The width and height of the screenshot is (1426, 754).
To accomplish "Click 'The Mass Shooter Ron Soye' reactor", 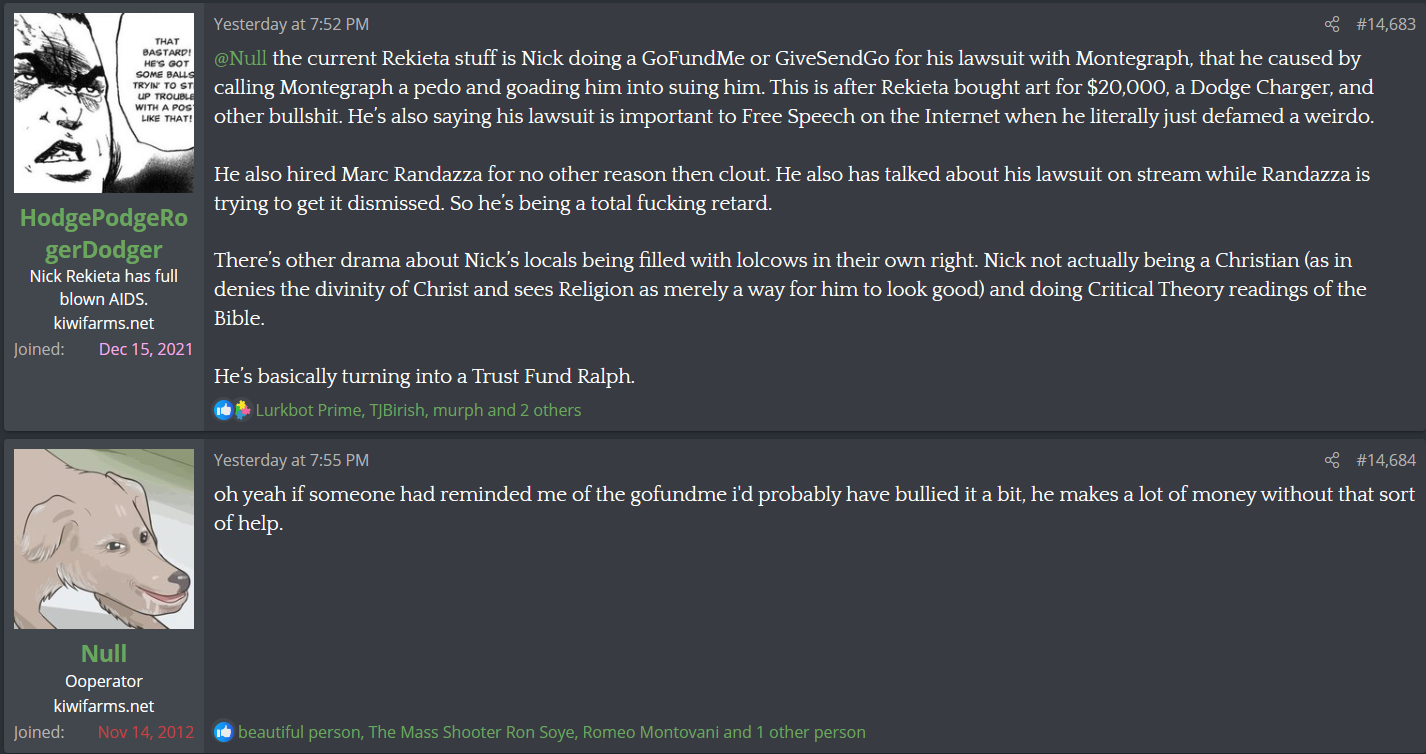I will coord(471,732).
